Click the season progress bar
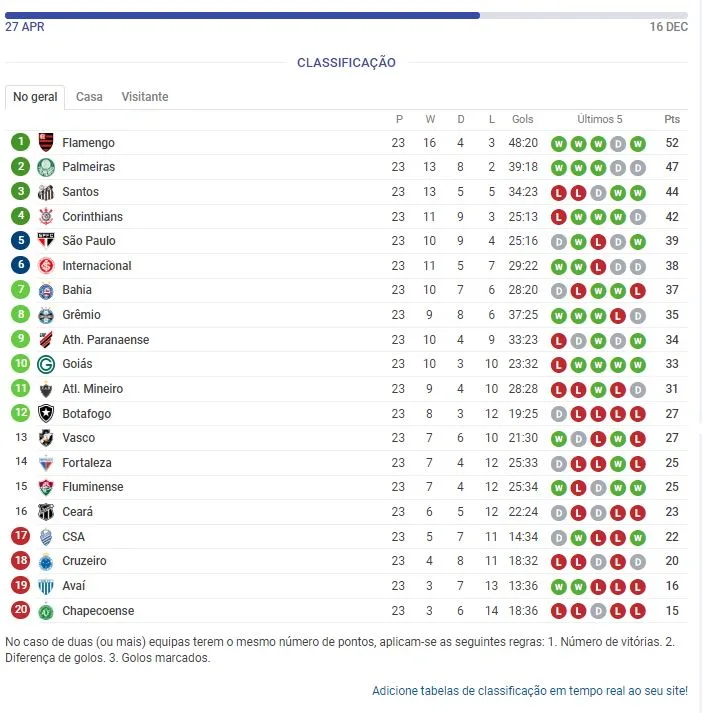 coord(346,15)
